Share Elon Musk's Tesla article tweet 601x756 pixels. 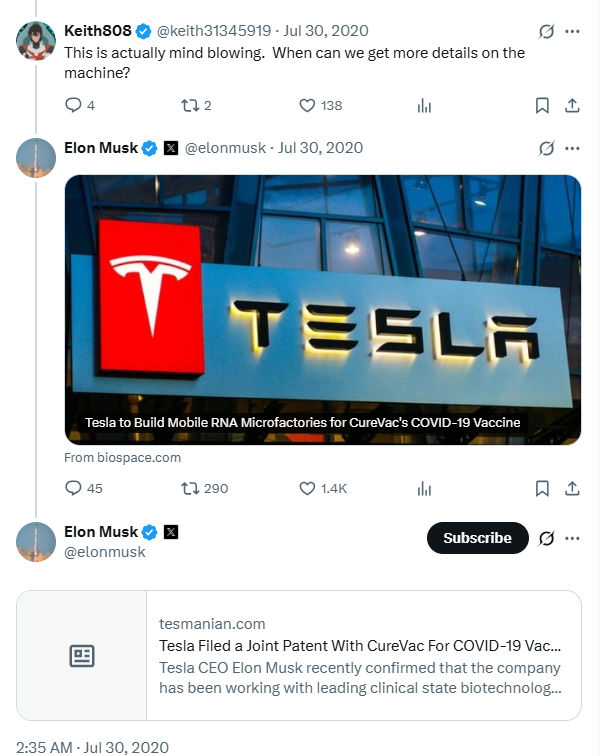click(x=572, y=488)
